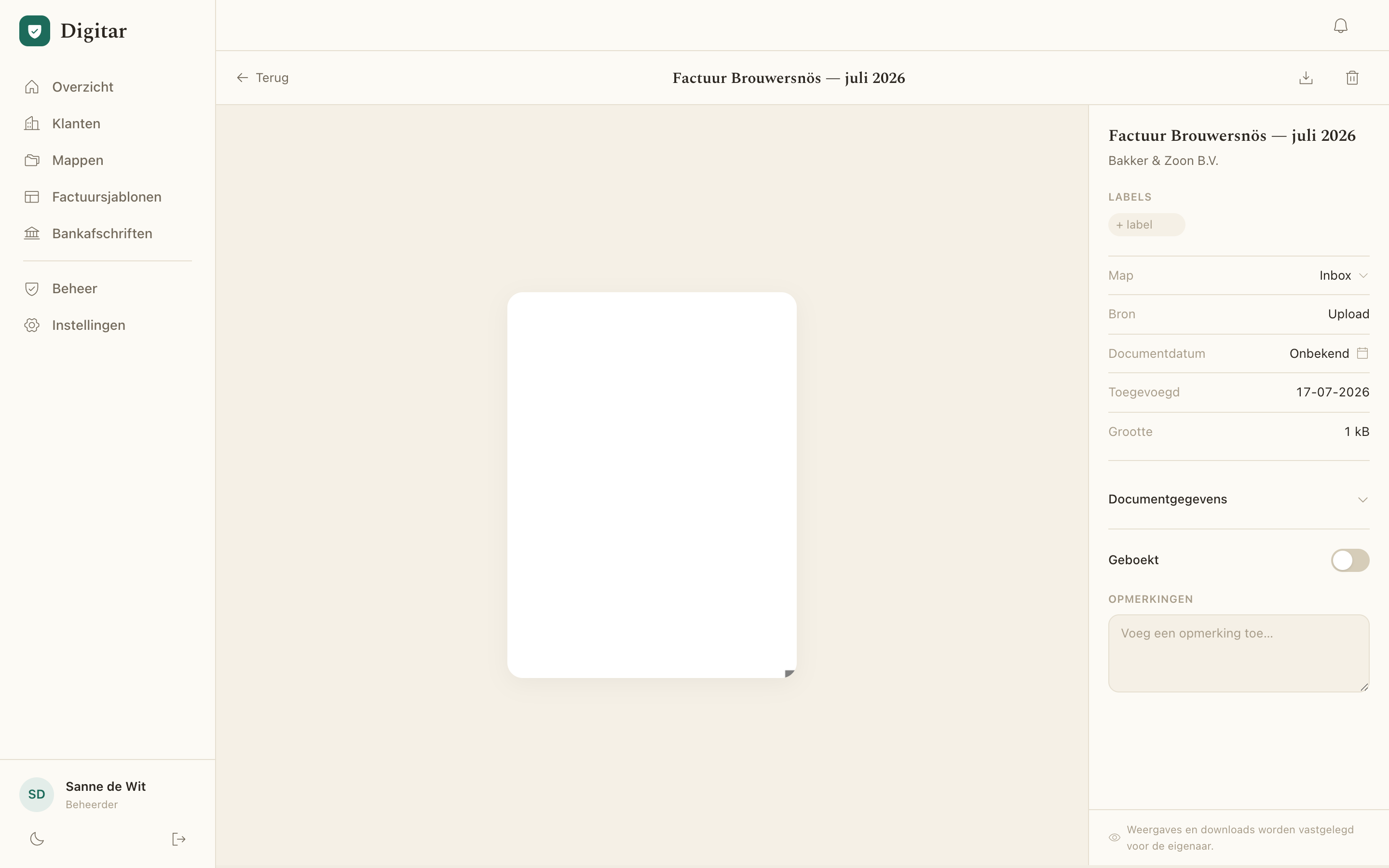
Task: Switch to dark mode moon icon
Action: 37,839
